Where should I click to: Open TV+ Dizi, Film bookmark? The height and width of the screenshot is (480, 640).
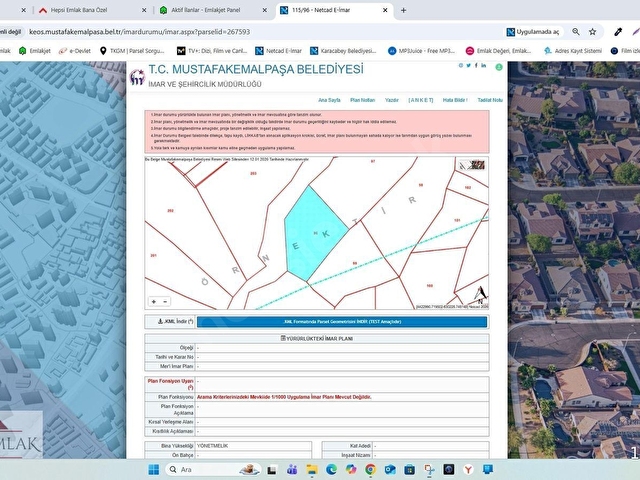212,51
